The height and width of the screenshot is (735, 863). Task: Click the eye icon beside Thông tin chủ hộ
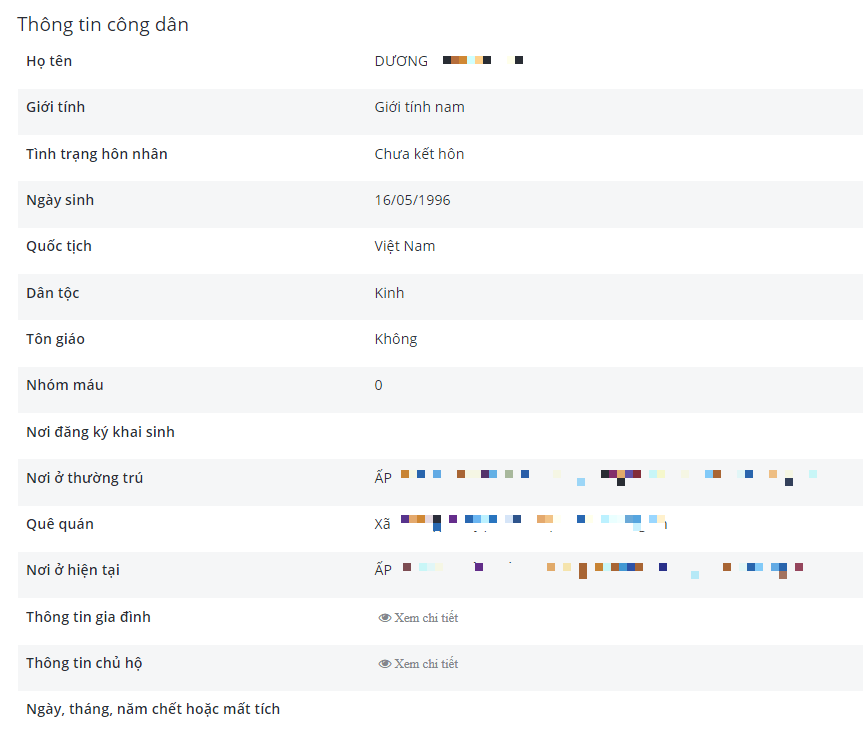click(x=384, y=664)
